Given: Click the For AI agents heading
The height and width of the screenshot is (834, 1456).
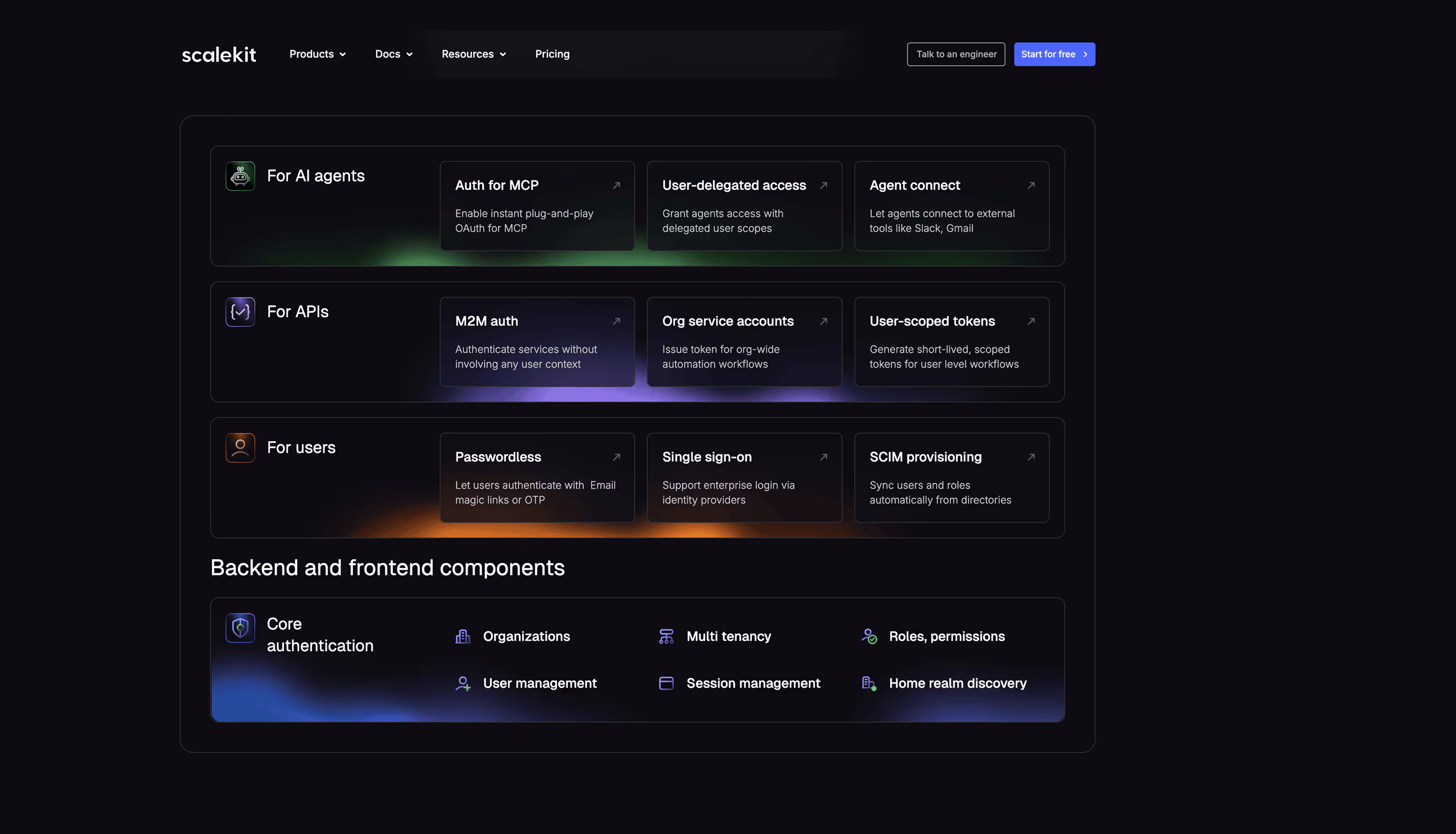Looking at the screenshot, I should [316, 176].
